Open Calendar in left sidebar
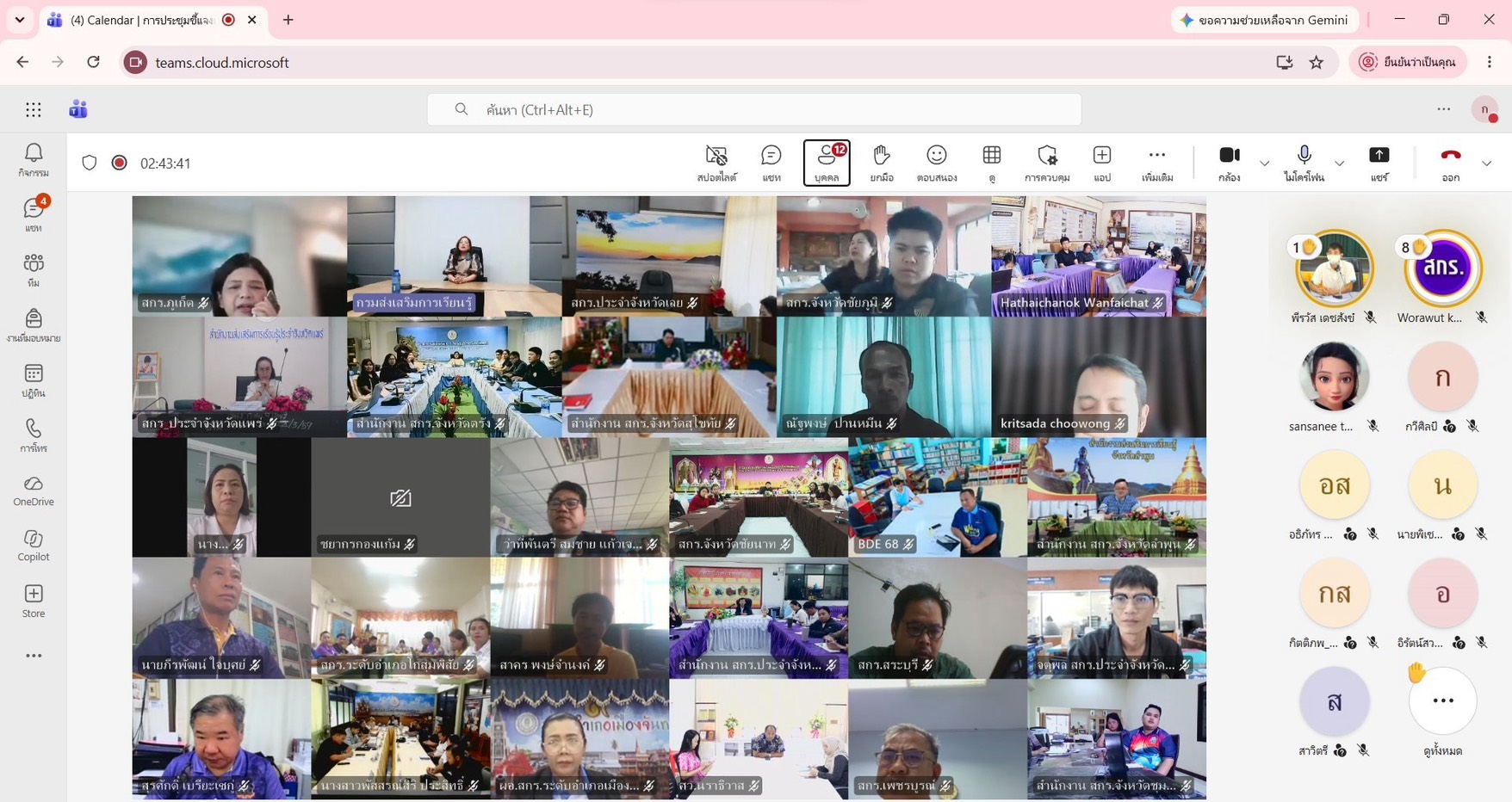Screen dimensions: 1512x802 [x=34, y=380]
